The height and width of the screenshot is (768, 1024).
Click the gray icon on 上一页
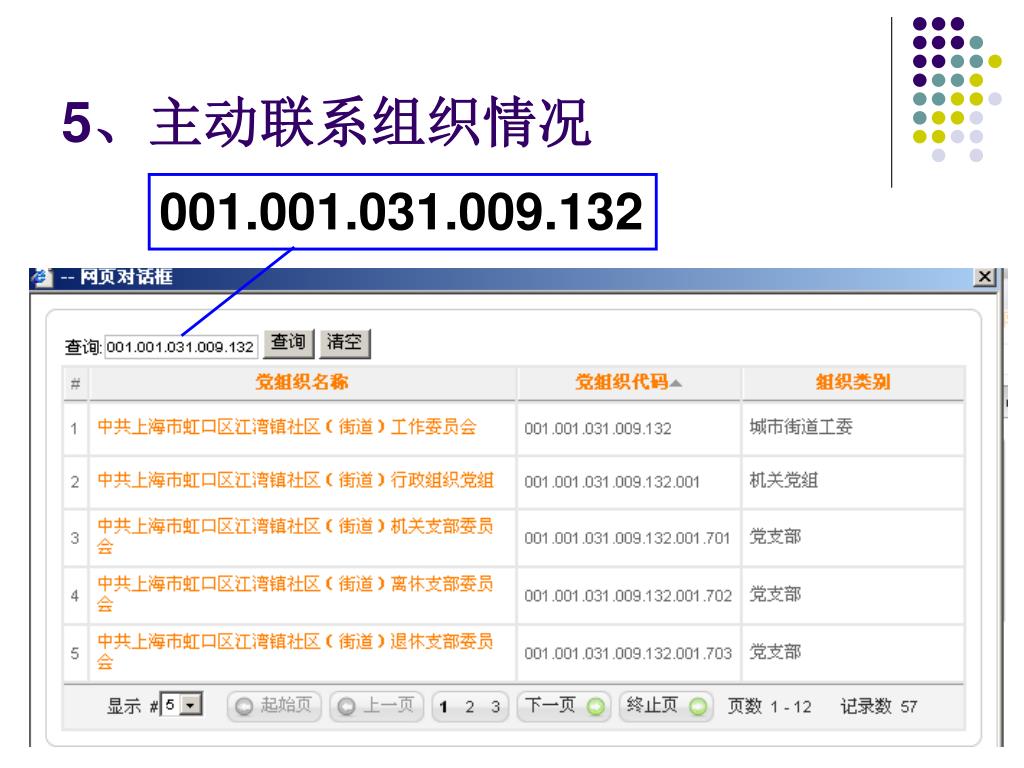[347, 707]
